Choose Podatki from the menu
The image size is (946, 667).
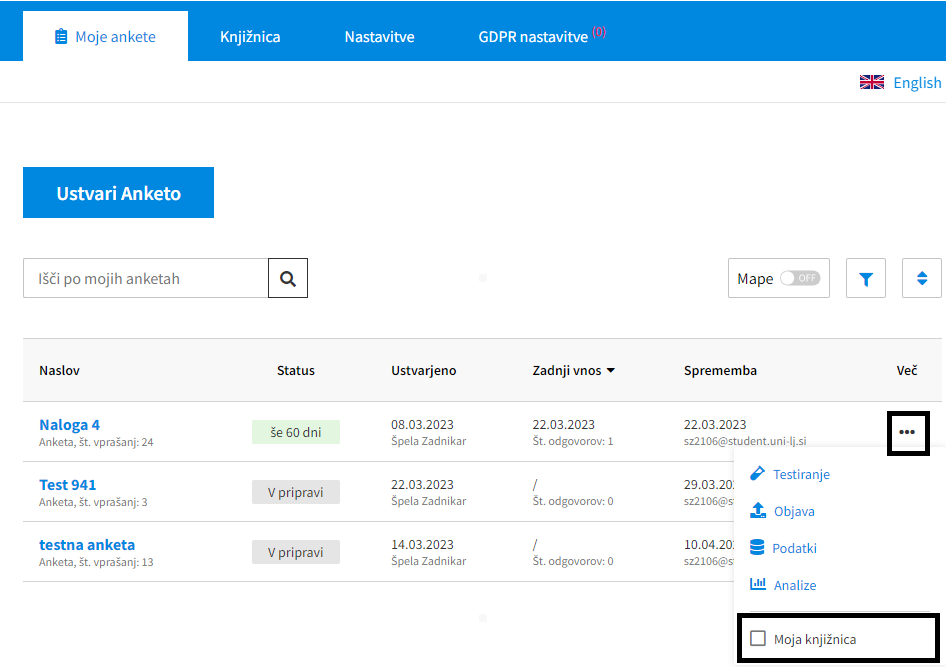click(795, 548)
